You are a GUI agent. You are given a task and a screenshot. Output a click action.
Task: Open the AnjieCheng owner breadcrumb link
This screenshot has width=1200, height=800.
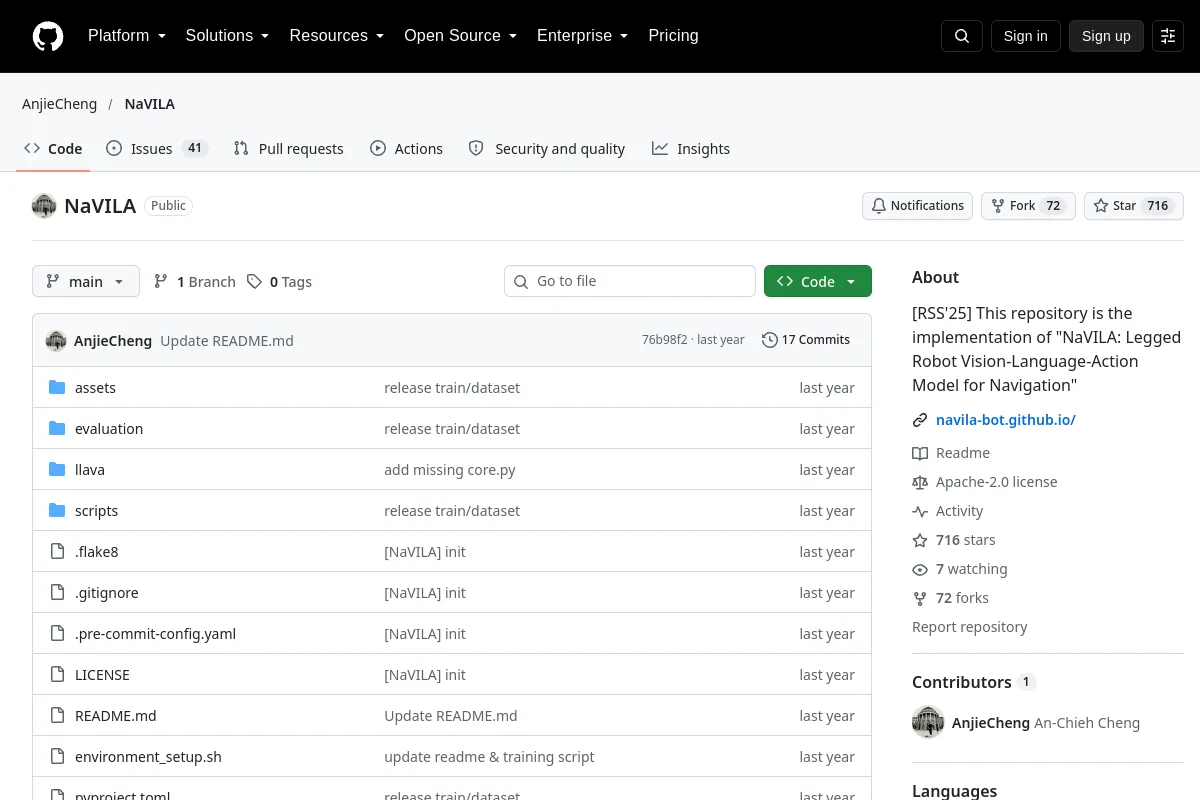point(60,104)
